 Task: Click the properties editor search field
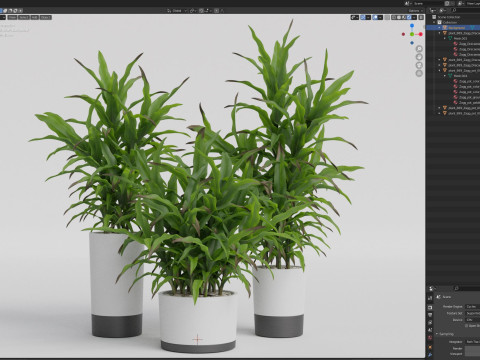click(x=467, y=288)
